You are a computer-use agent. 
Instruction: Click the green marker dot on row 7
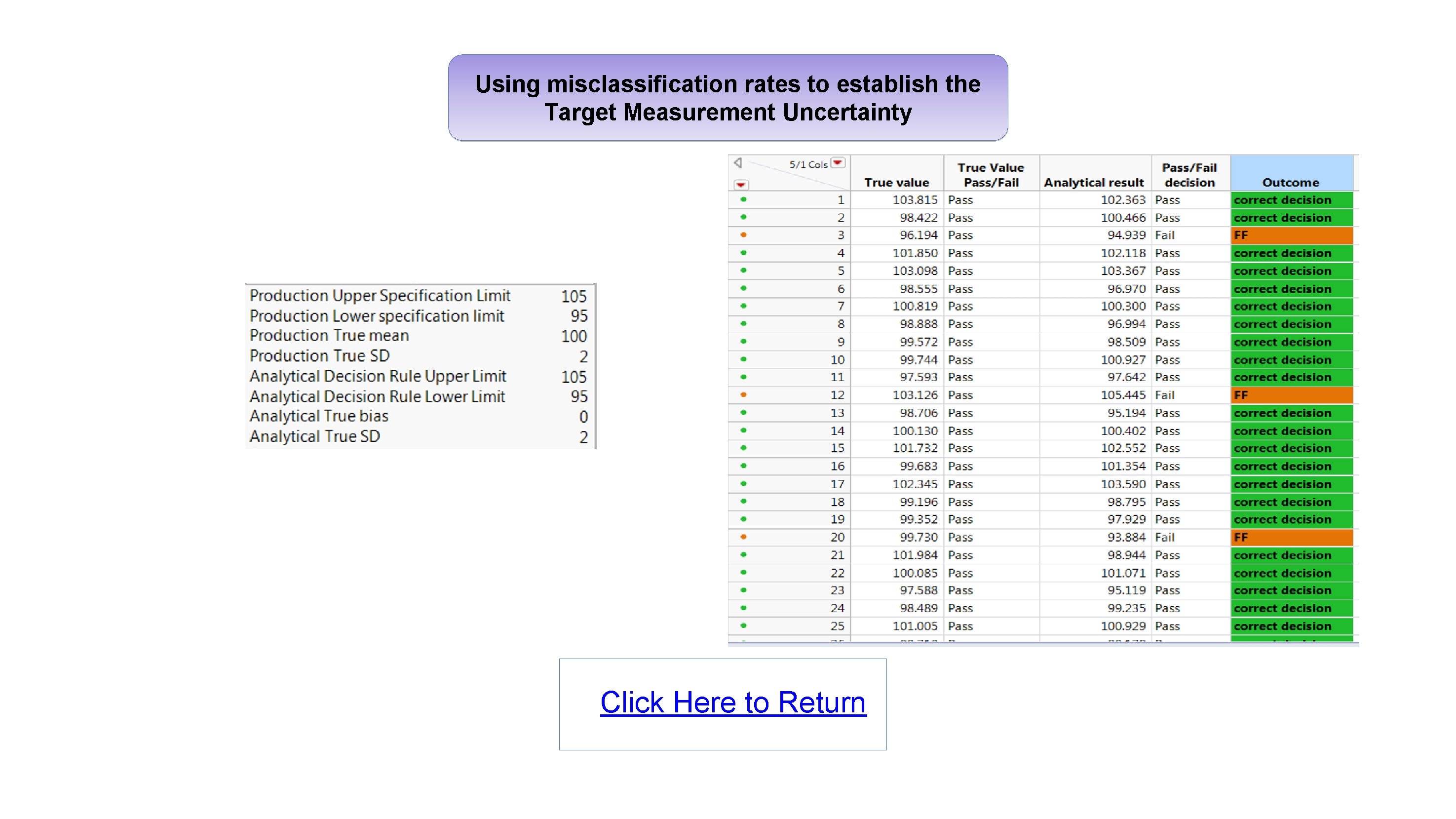click(x=743, y=307)
